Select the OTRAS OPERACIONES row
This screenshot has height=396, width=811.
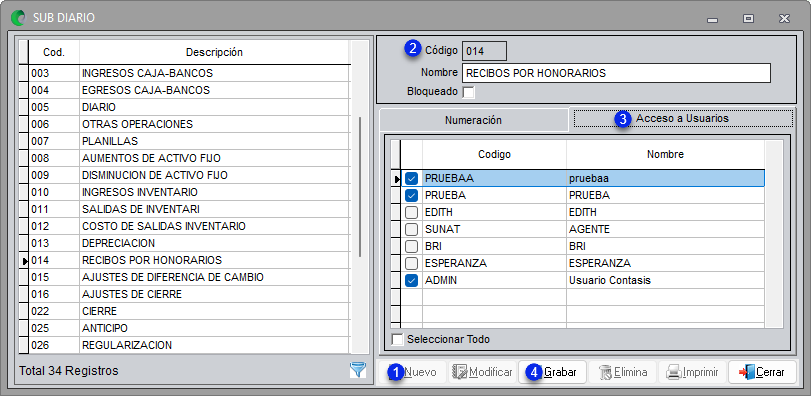(189, 125)
